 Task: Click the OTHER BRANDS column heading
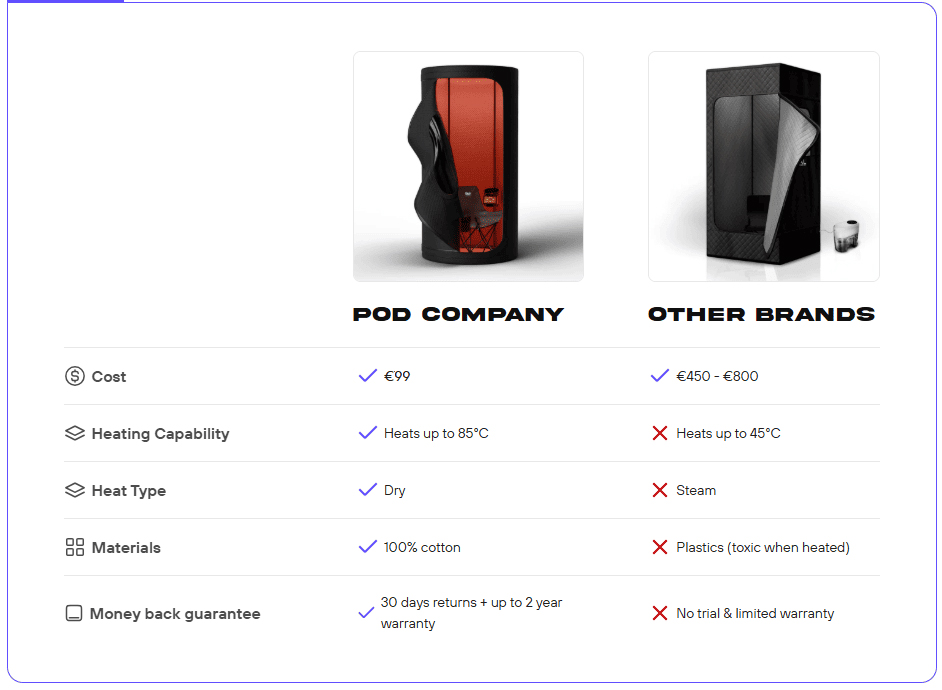coord(762,314)
